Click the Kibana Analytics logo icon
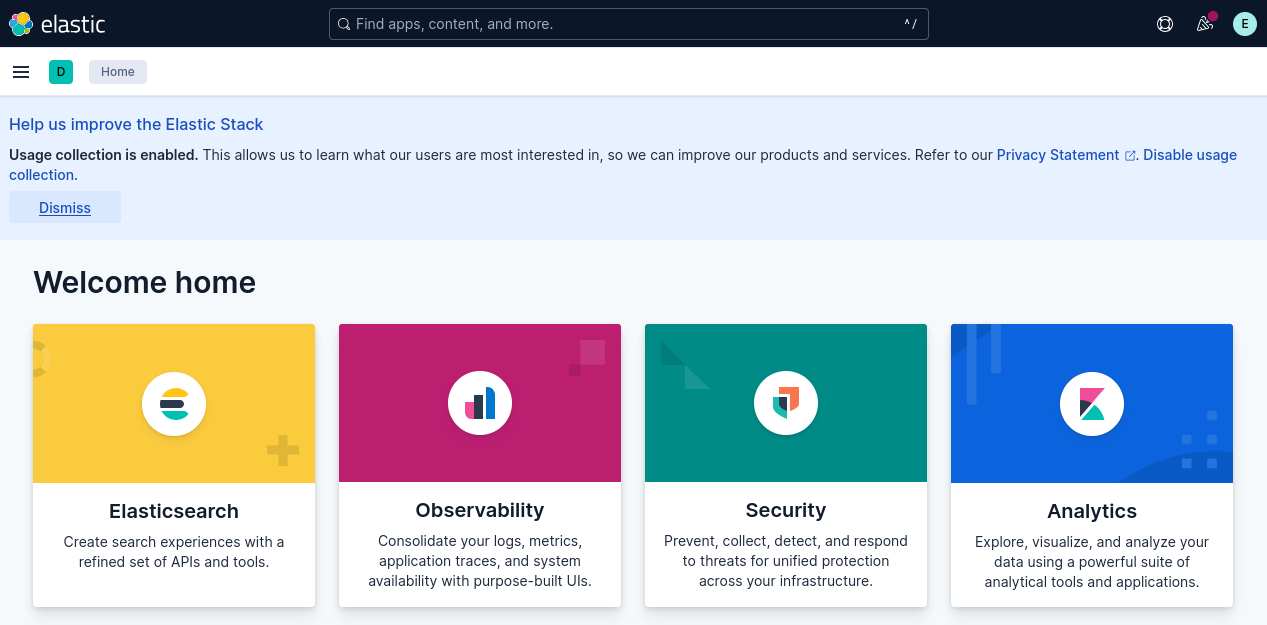Image resolution: width=1267 pixels, height=625 pixels. pos(1092,404)
